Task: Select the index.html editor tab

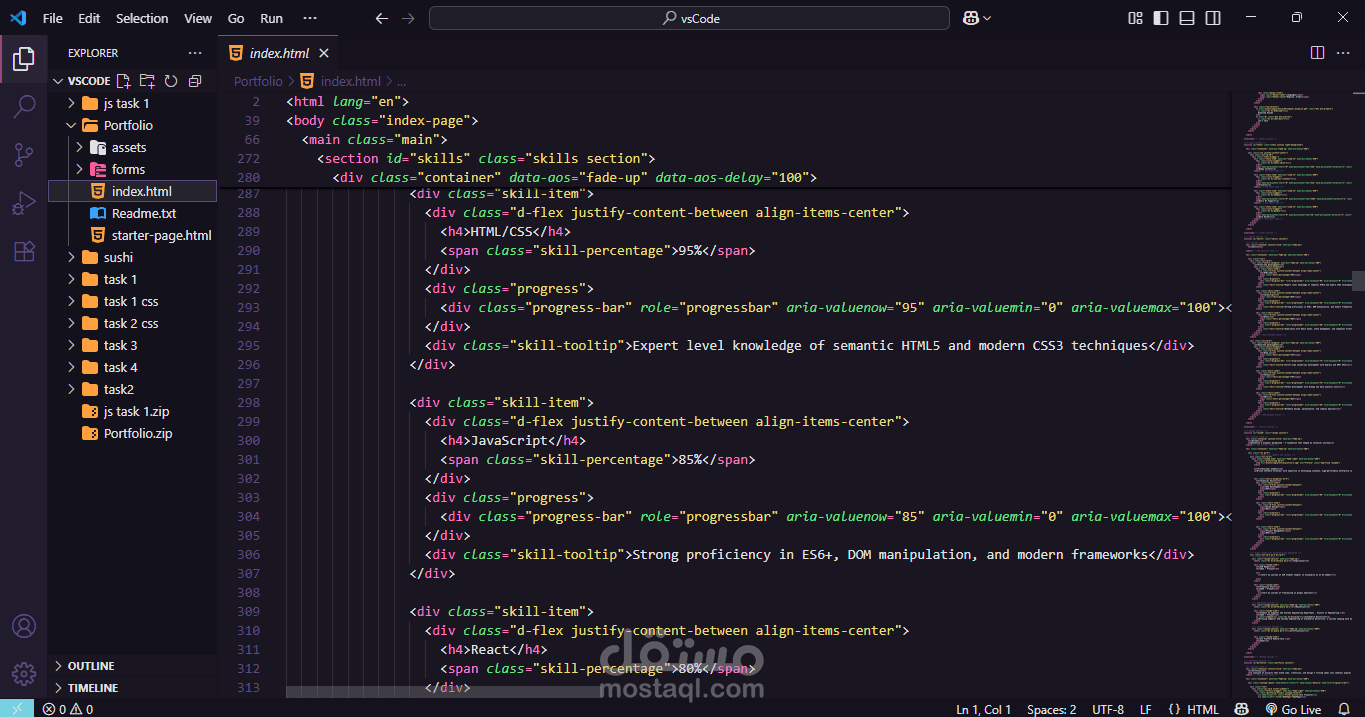Action: tap(279, 53)
